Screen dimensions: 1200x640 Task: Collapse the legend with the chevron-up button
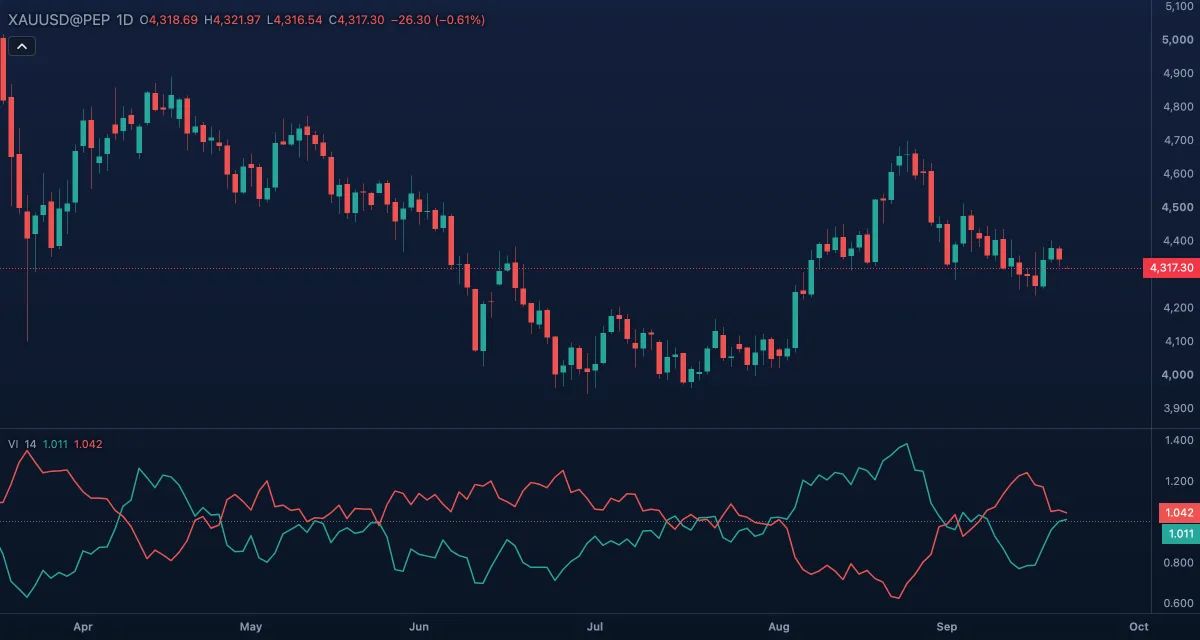click(22, 45)
